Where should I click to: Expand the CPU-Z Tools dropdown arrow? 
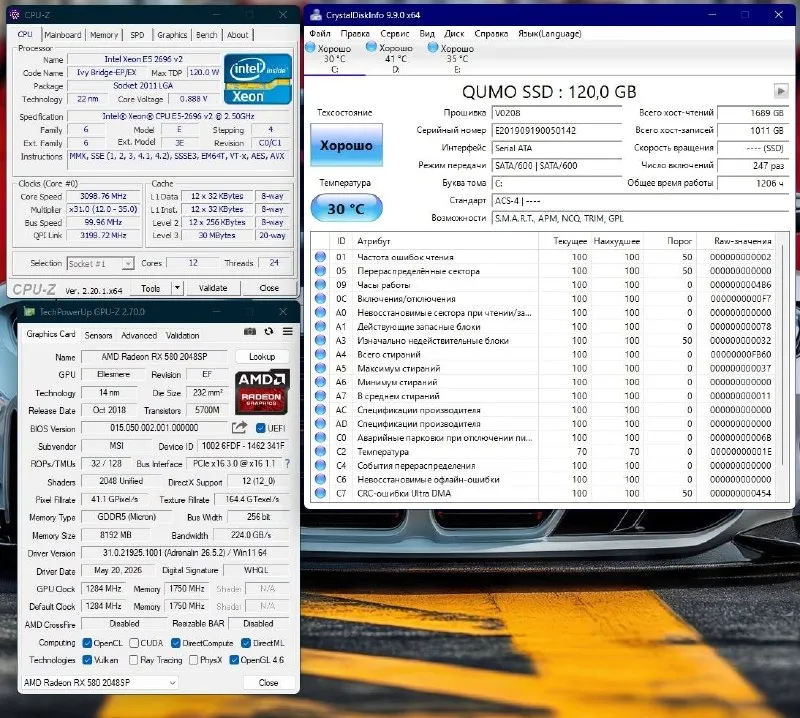[x=177, y=288]
